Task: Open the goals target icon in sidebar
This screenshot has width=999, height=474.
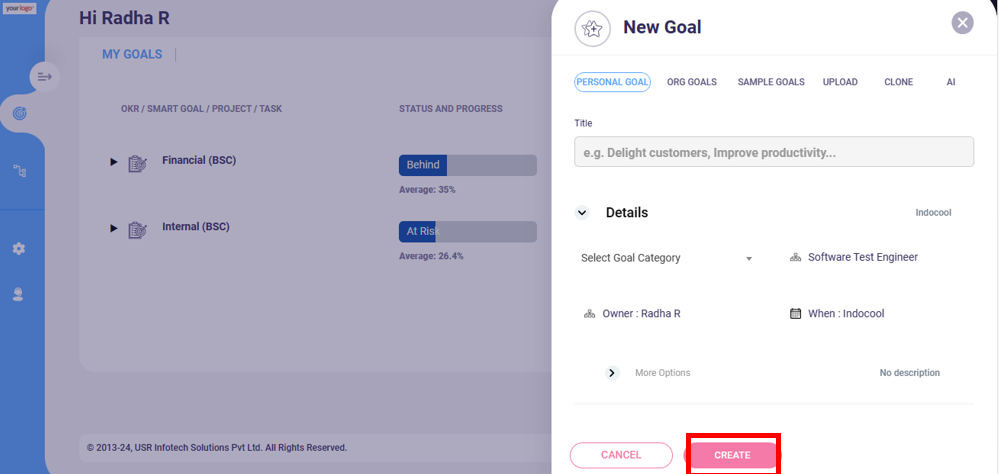Action: [20, 113]
